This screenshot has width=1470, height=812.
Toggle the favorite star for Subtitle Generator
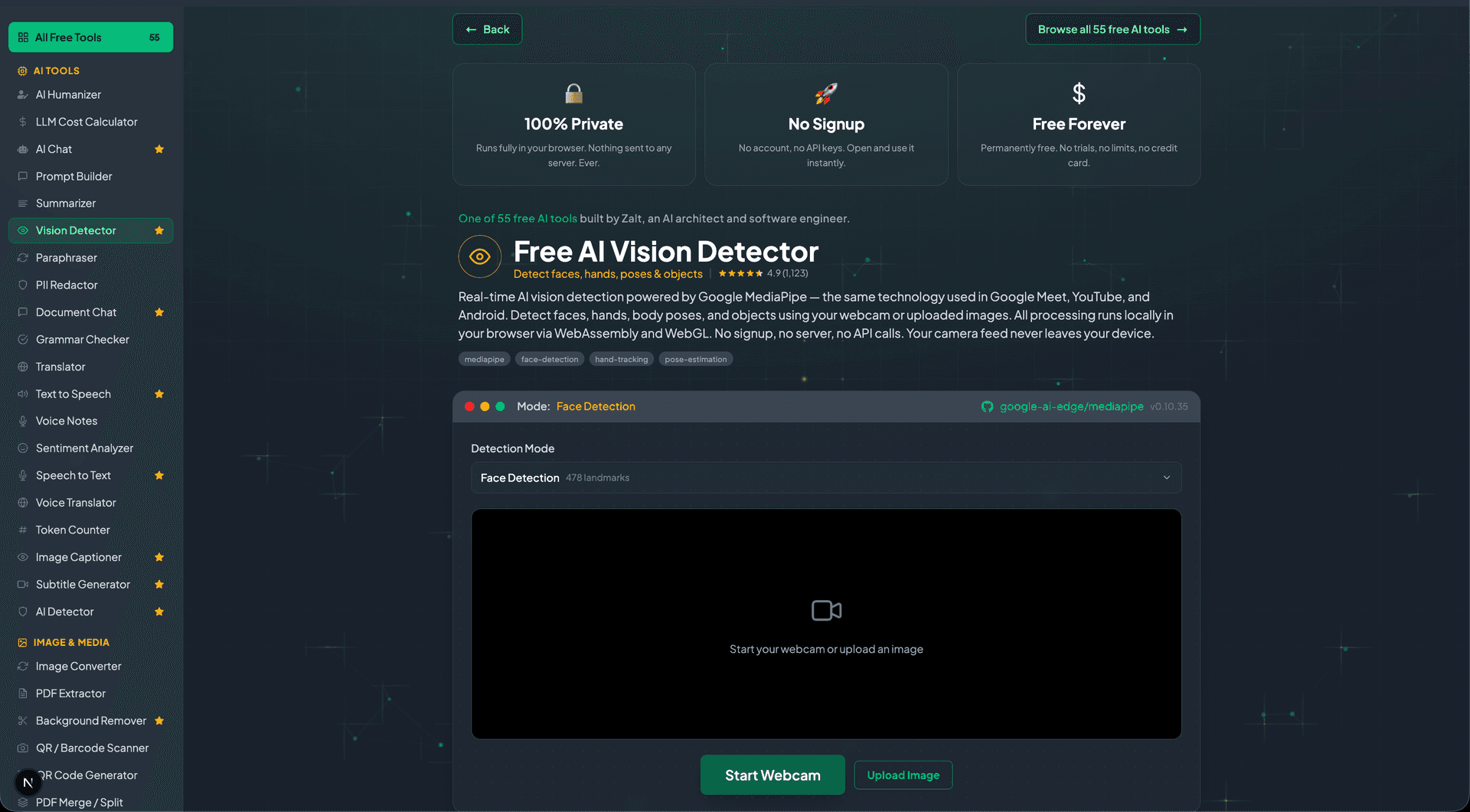click(x=159, y=584)
